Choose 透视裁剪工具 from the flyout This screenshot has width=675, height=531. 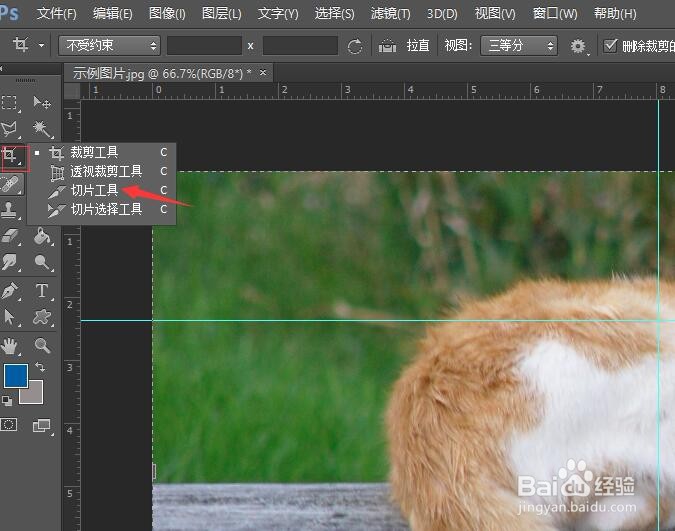click(x=102, y=171)
